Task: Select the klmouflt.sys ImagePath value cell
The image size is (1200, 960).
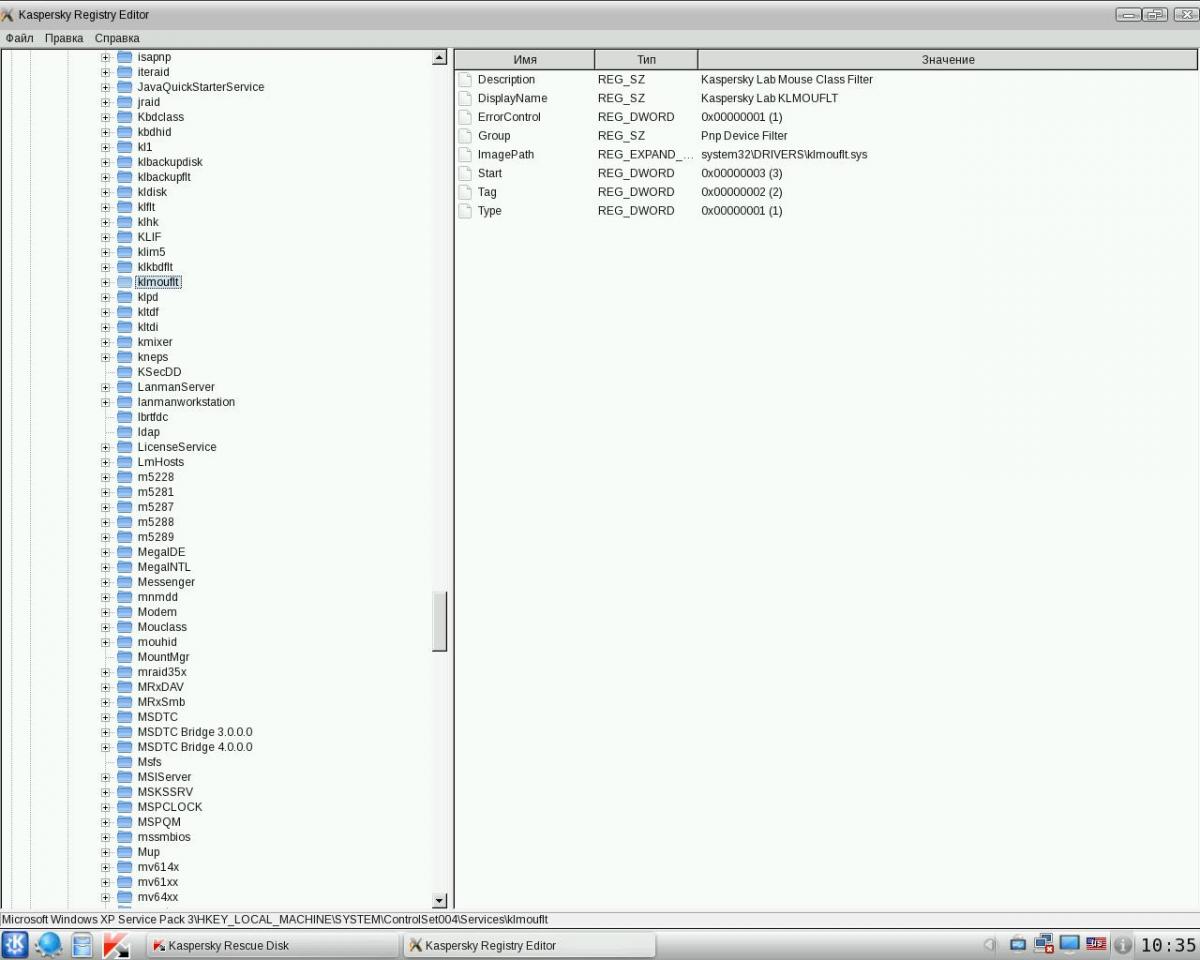Action: coord(784,155)
